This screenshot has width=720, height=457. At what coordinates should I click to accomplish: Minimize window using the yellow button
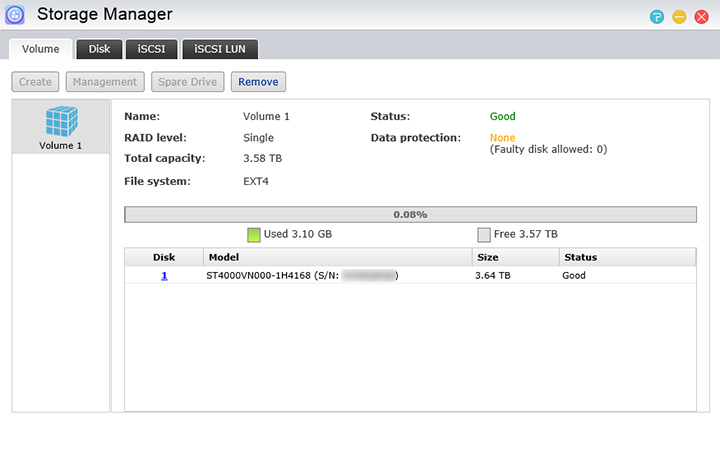679,17
